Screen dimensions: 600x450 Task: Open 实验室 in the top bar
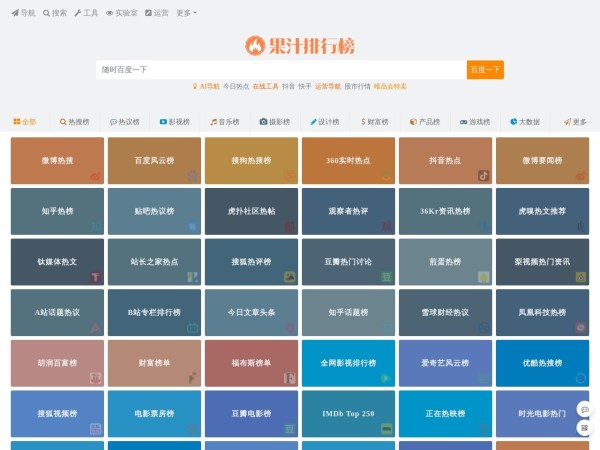coord(122,13)
